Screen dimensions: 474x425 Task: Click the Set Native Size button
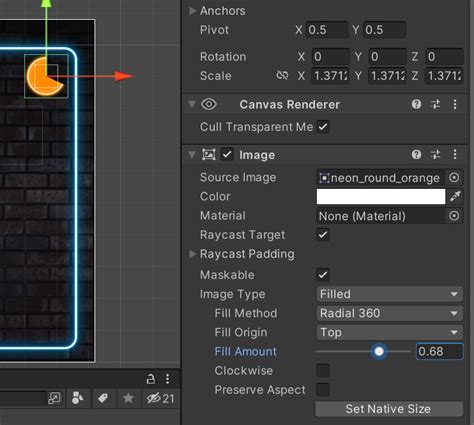(389, 409)
